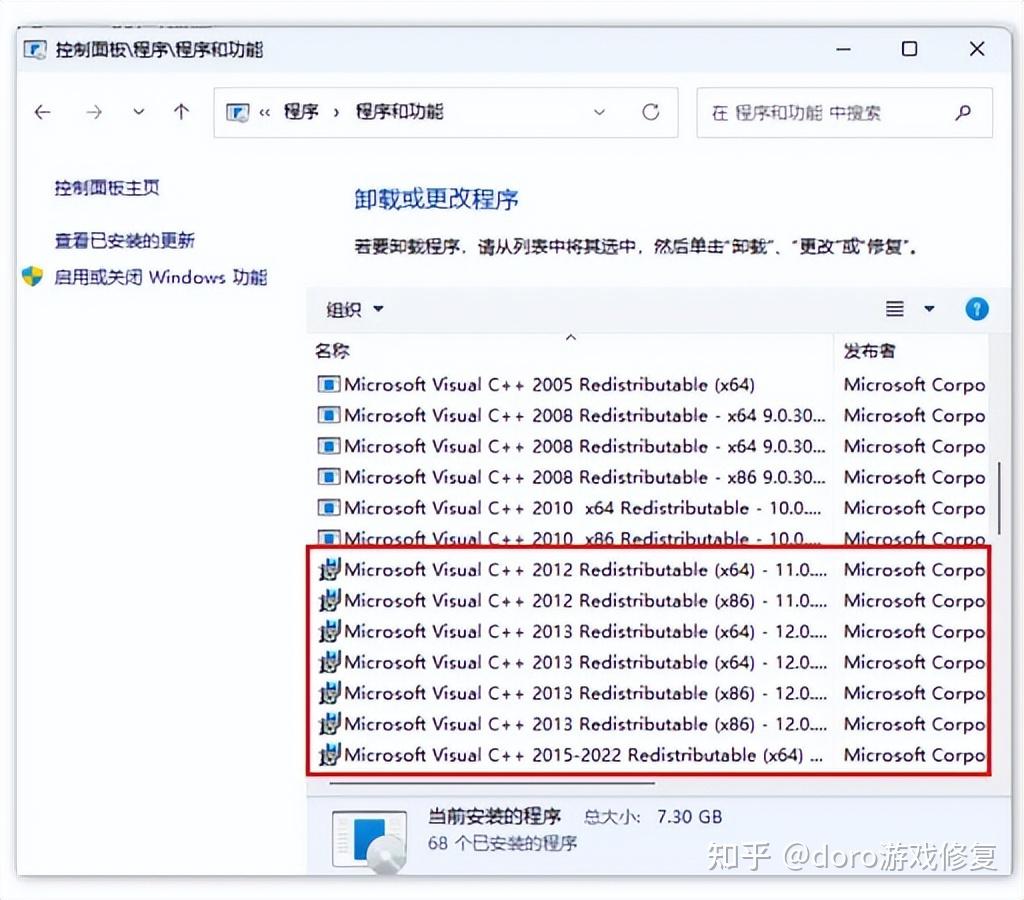Screen dimensions: 1024x900
Task: Select Visual C++ 2012 Redistributable (x64) 11.0
Action: [x=585, y=570]
